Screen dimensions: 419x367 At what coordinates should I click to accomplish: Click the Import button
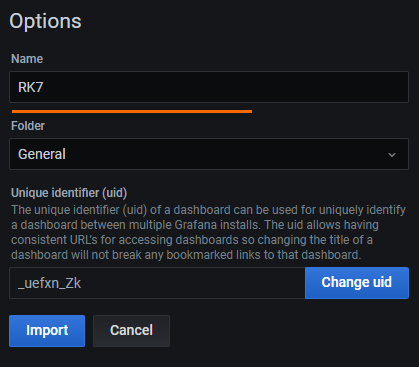pos(47,331)
